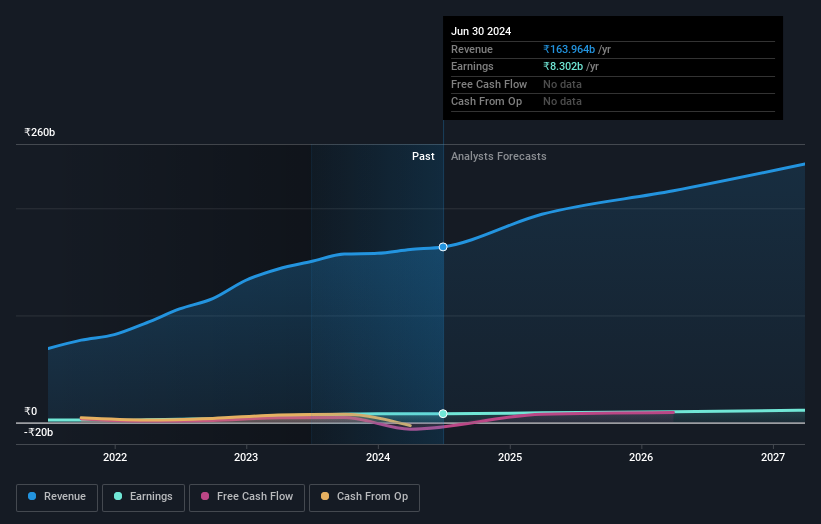Click the 2023 x-axis label
Screen dimensions: 821x524
click(246, 457)
